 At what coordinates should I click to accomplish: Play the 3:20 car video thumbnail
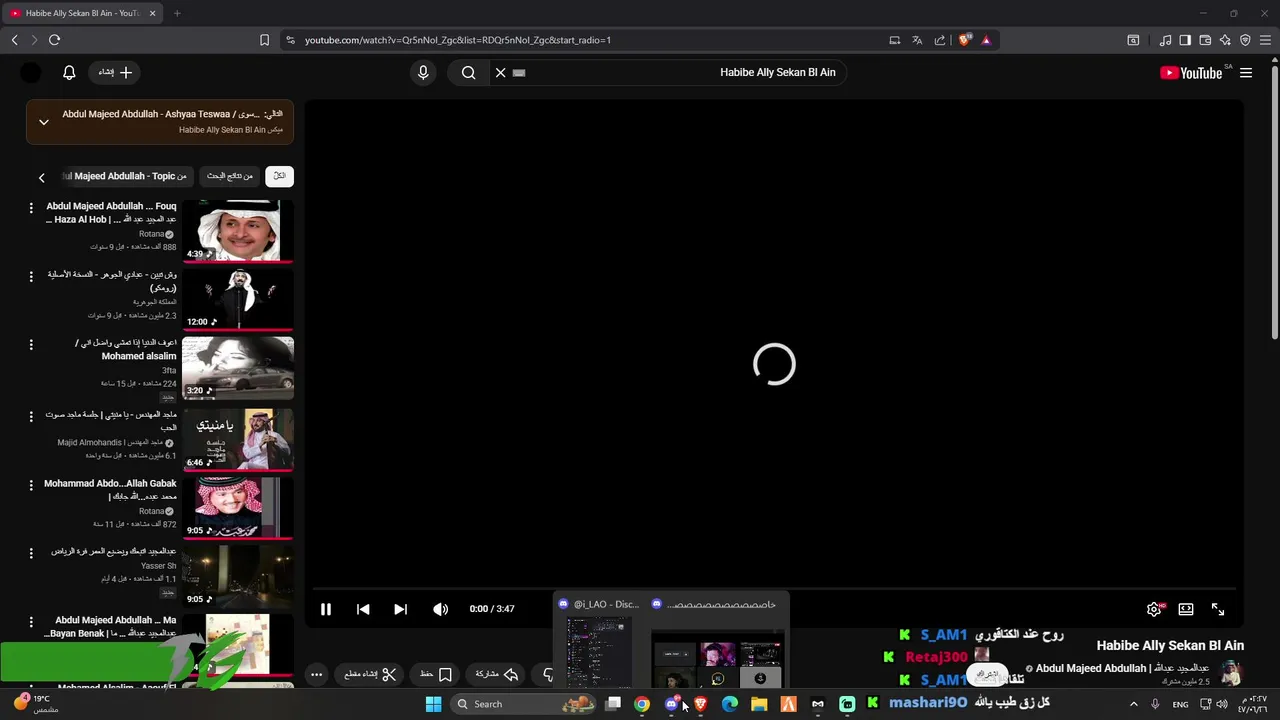pyautogui.click(x=238, y=368)
